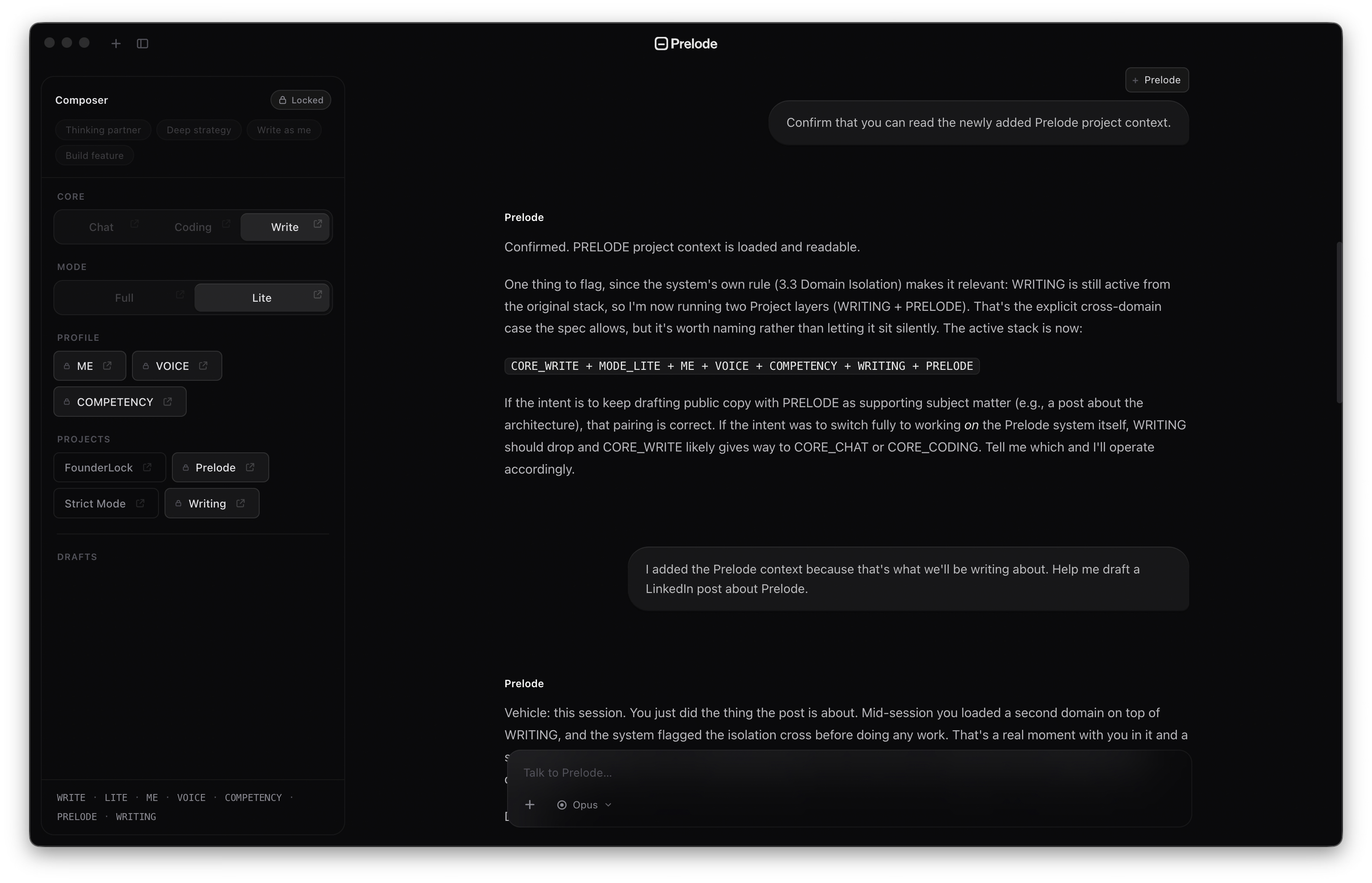Switch mode to Full

(125, 297)
